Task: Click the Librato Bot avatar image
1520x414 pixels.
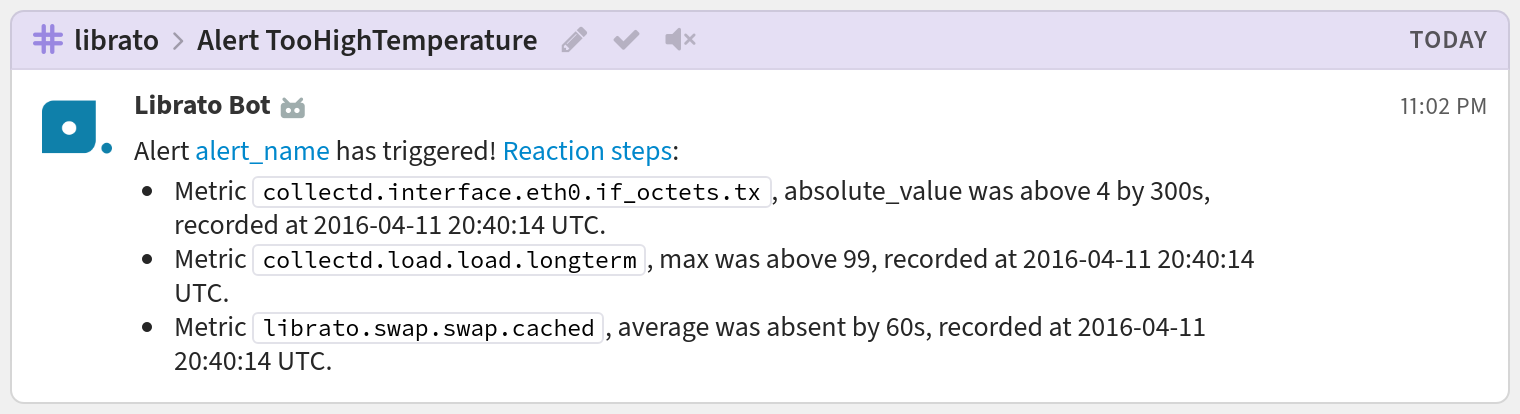Action: point(69,127)
